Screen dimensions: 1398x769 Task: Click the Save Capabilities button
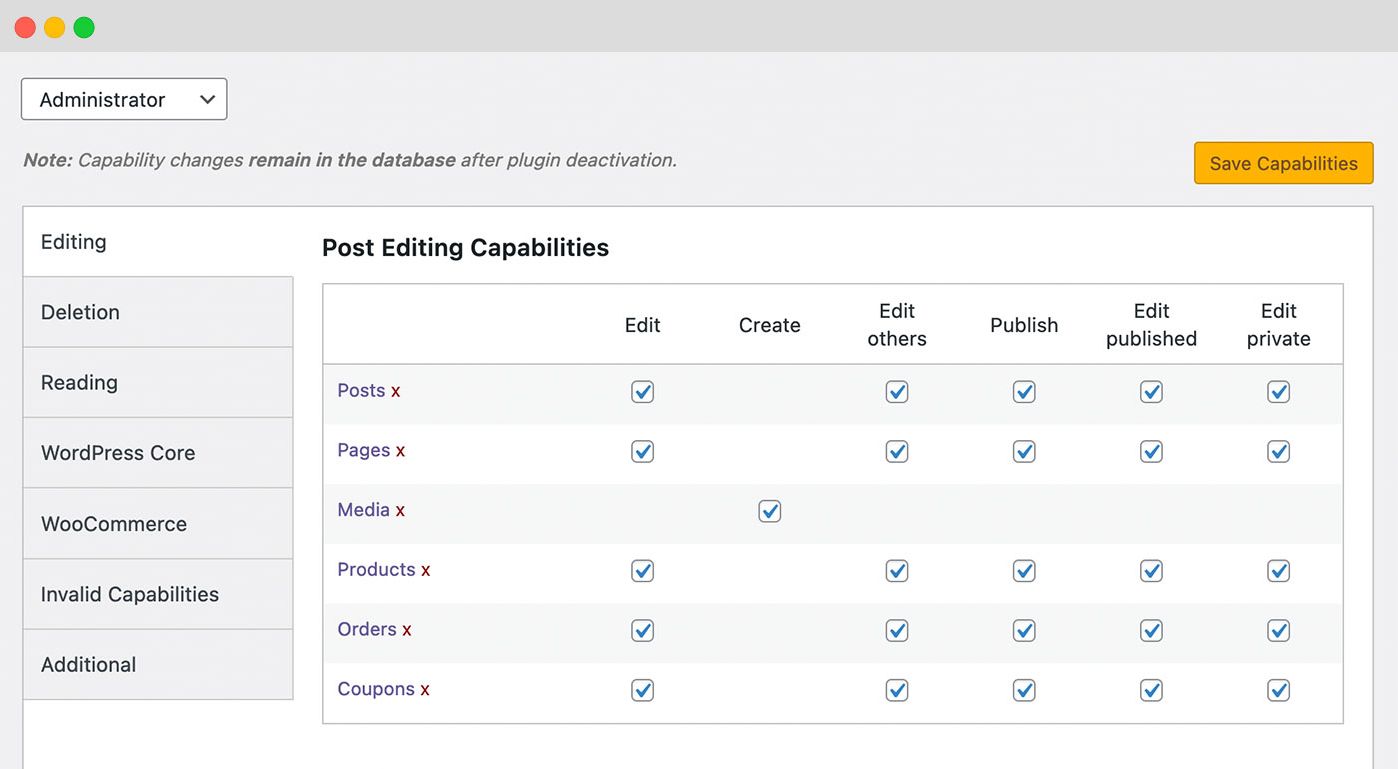tap(1283, 163)
